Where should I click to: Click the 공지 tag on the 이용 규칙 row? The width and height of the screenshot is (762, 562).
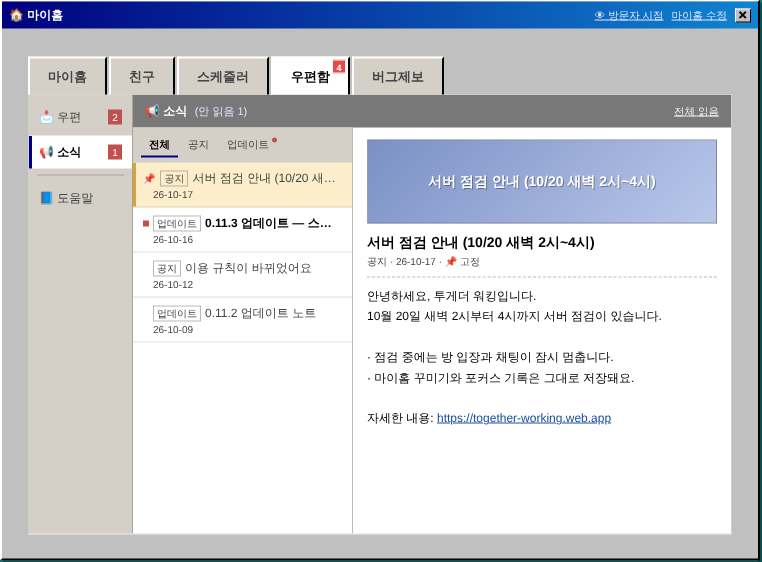pyautogui.click(x=167, y=268)
